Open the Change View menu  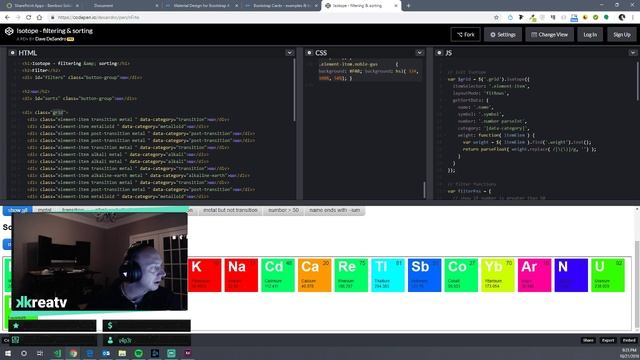click(549, 35)
